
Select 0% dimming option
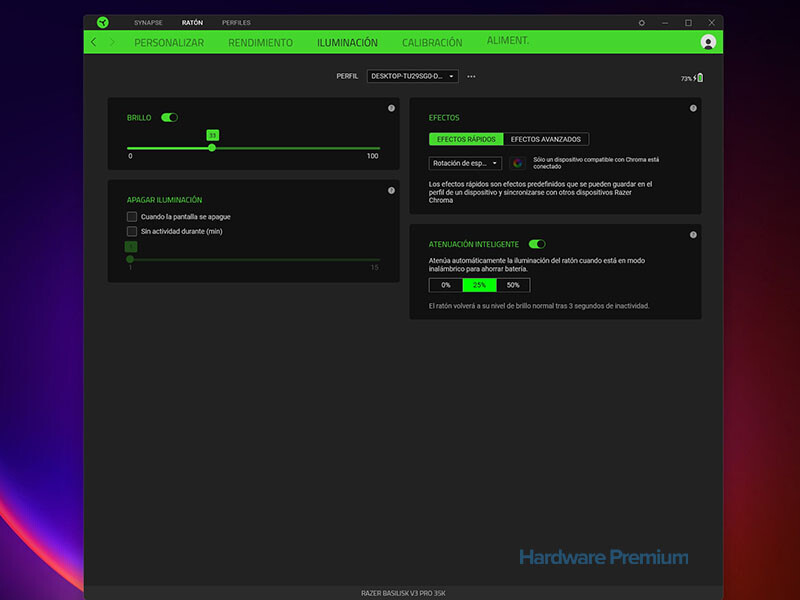(445, 285)
